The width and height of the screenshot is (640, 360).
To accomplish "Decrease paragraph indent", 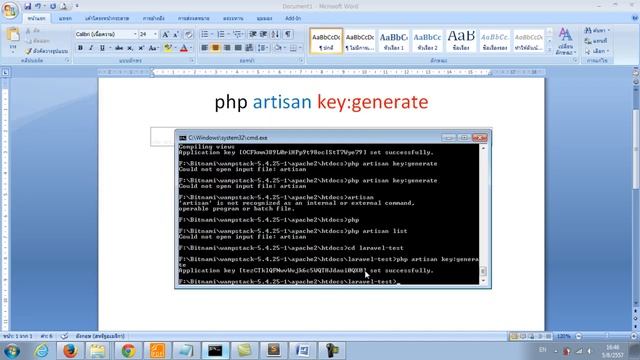I will coord(253,34).
